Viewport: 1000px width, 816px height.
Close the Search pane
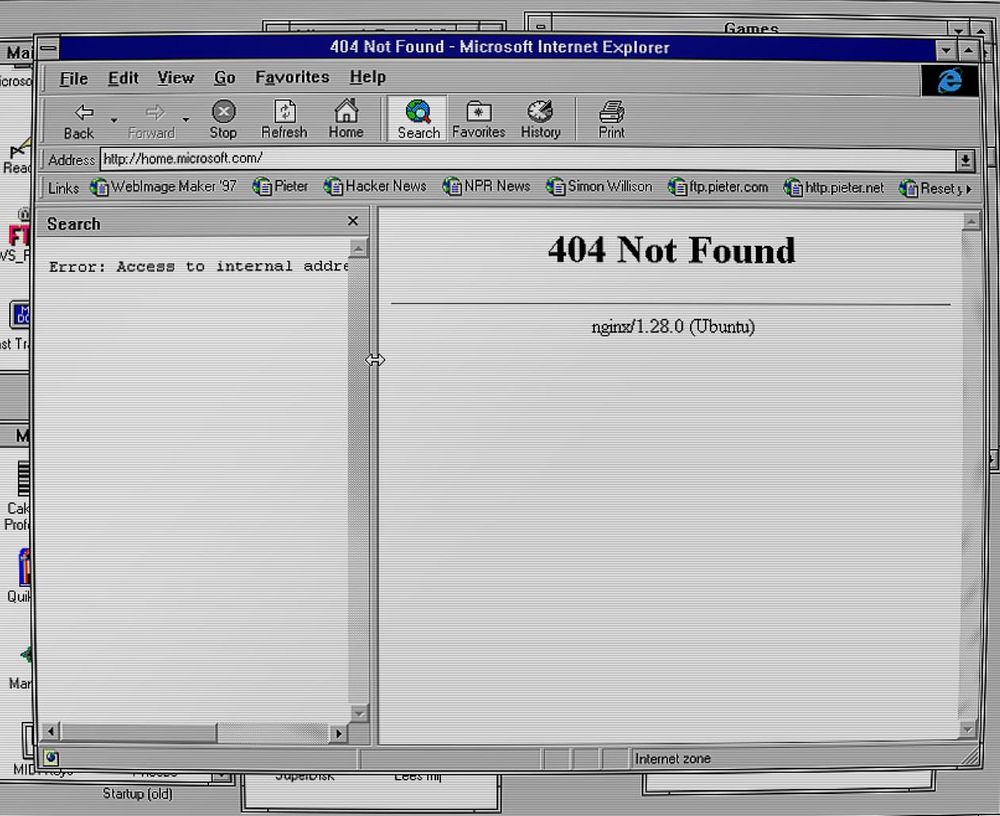tap(353, 221)
